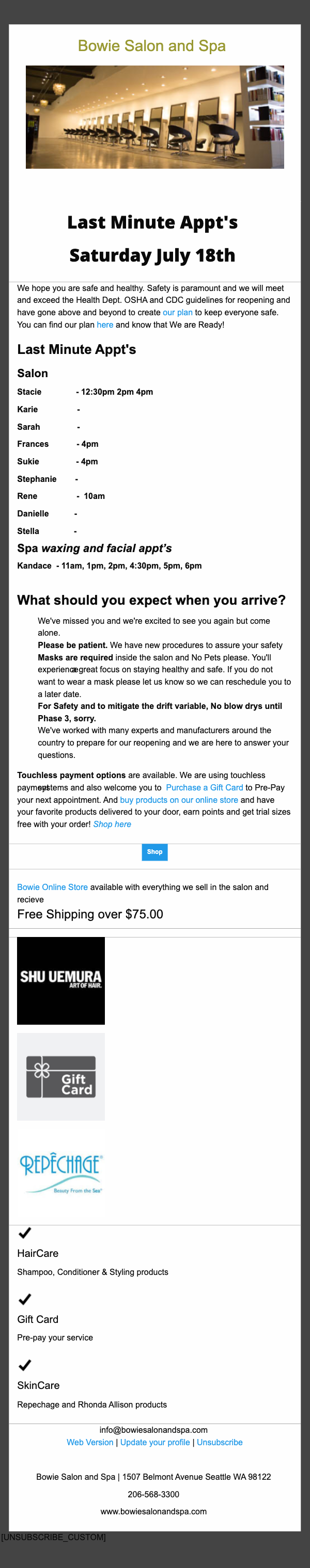This screenshot has width=310, height=1568.
Task: Click the checkmark icon above SkinCare
Action: (x=25, y=1365)
